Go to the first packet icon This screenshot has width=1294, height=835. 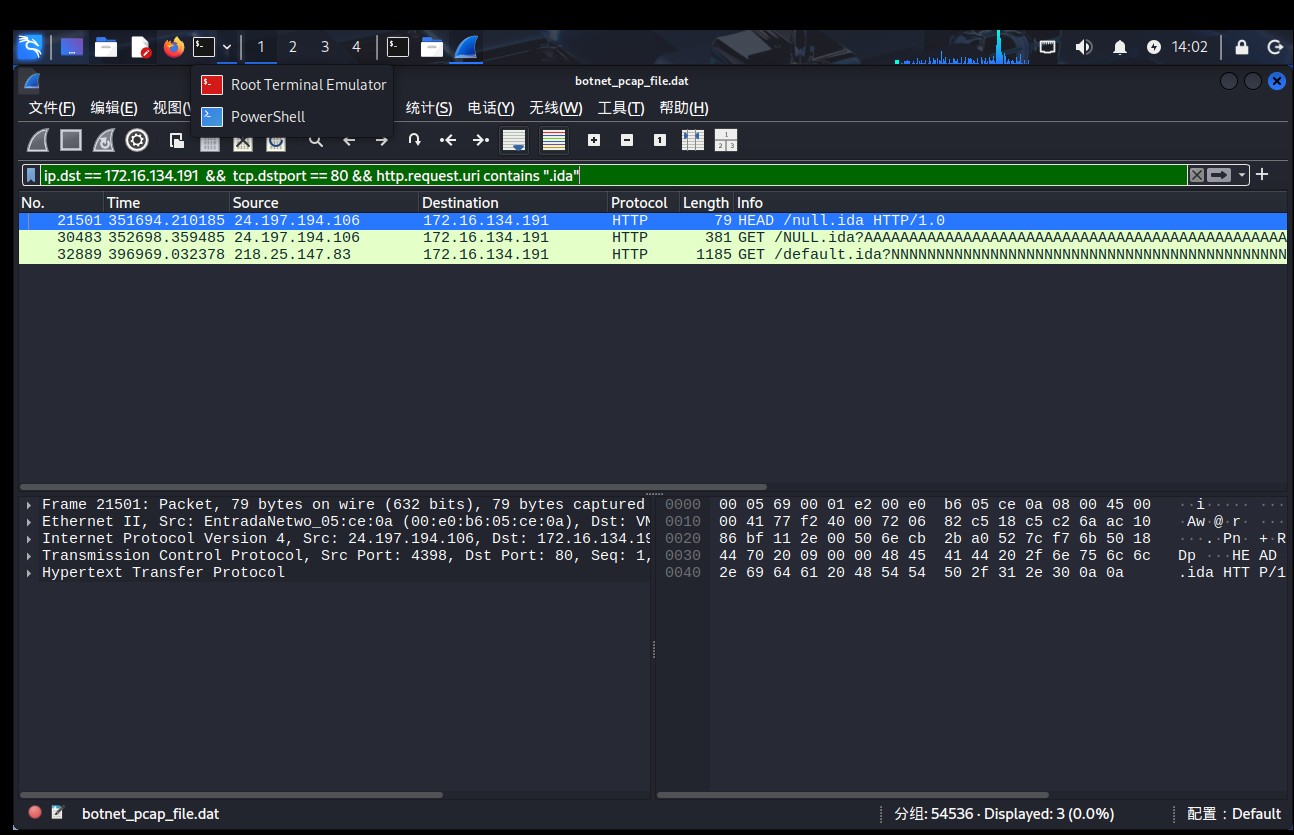[448, 140]
